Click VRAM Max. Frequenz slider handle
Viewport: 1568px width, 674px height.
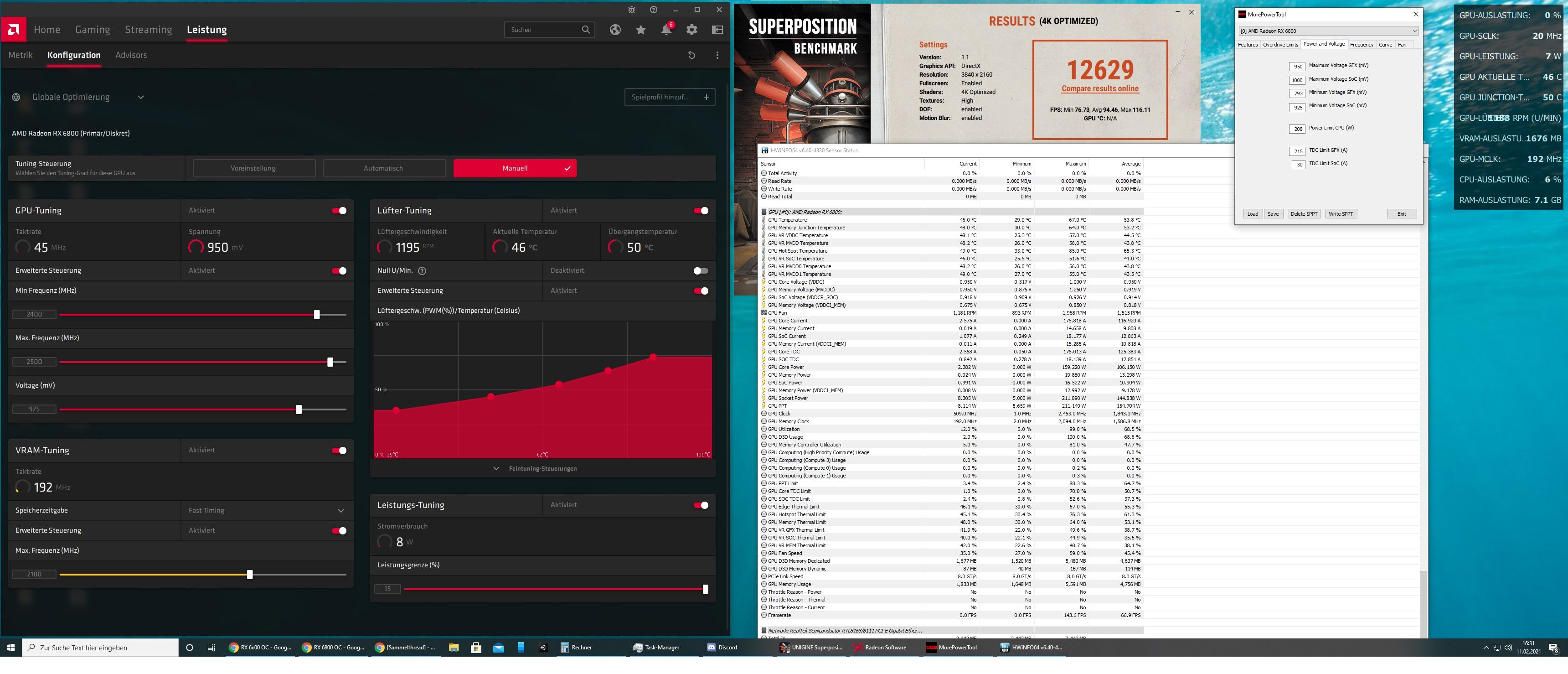click(x=250, y=575)
